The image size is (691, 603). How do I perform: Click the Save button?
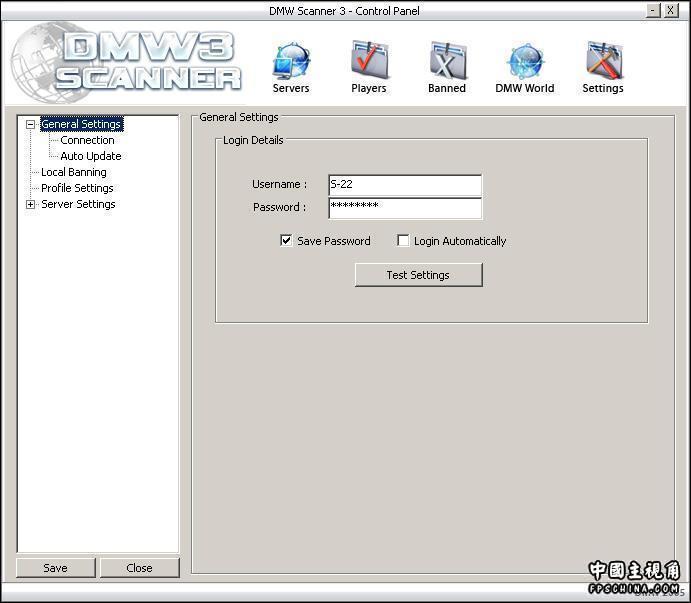56,568
